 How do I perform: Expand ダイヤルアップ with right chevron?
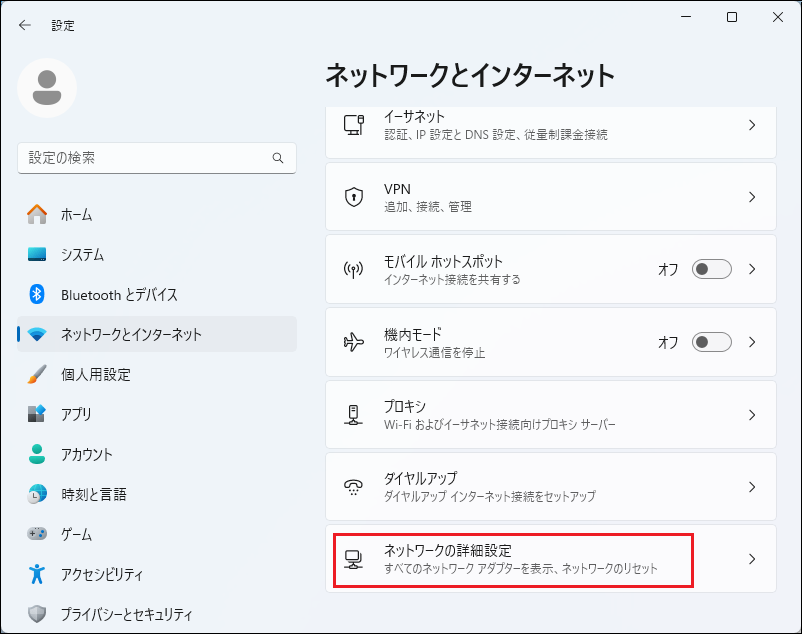click(752, 487)
